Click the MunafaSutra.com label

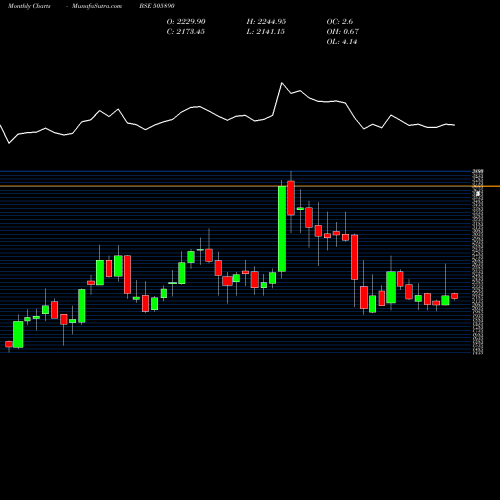(97, 6)
